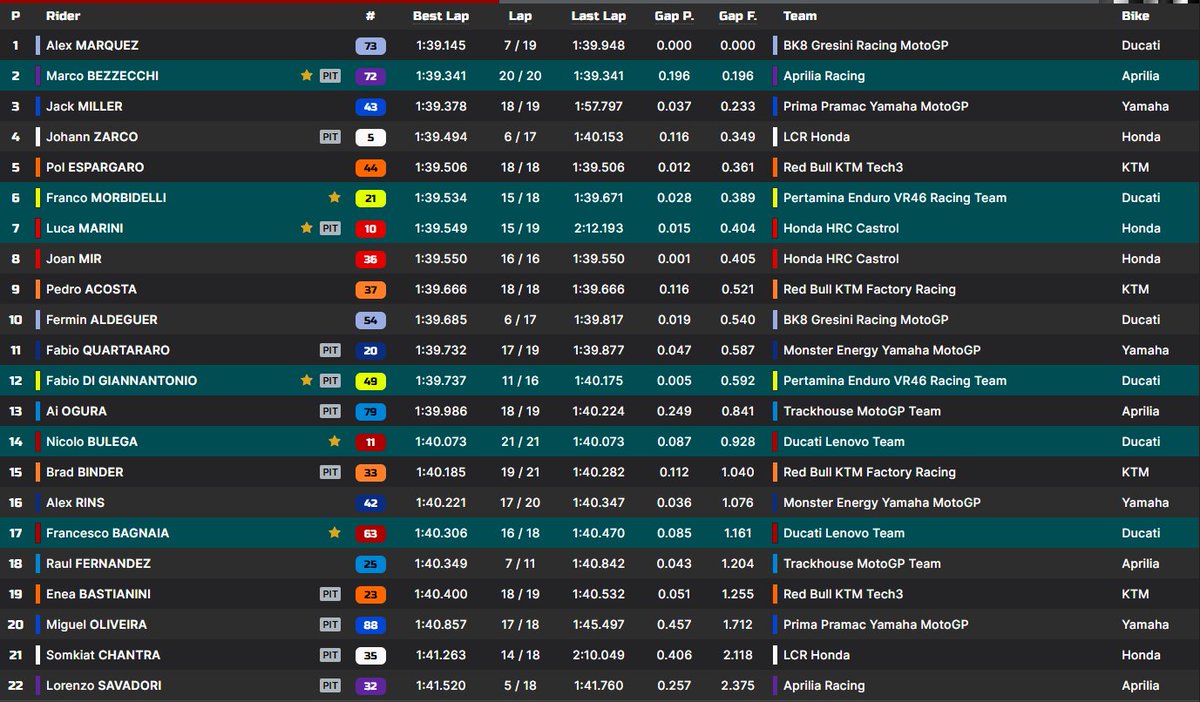Click lap count 21 / 21

[520, 442]
